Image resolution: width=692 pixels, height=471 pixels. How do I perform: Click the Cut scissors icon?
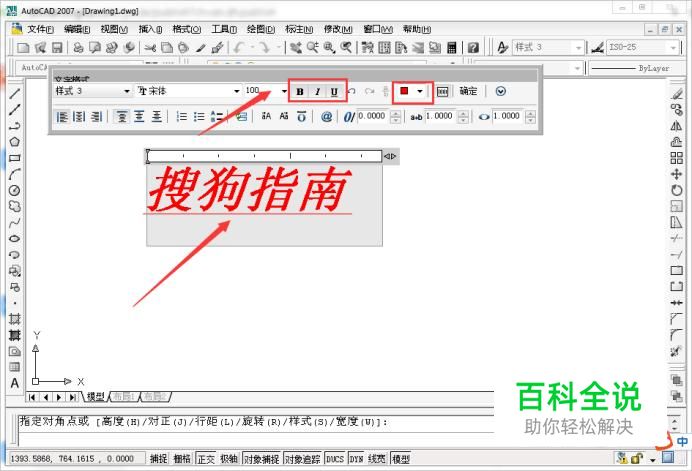coord(150,47)
